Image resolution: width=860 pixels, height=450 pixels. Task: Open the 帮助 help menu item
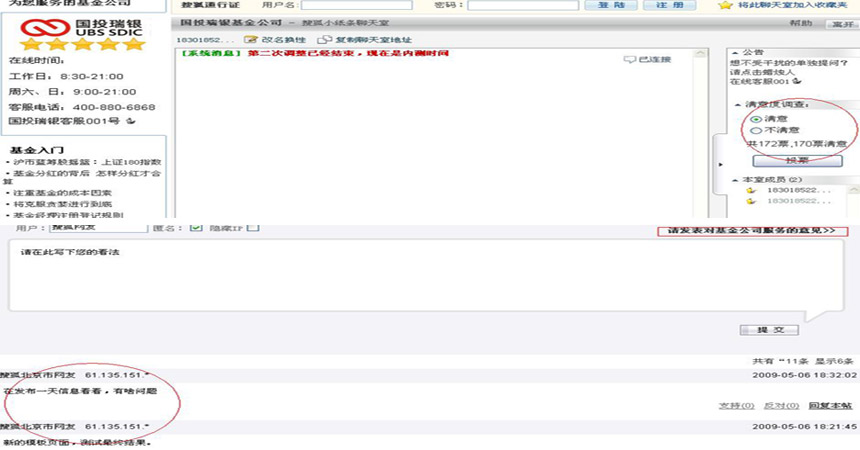click(x=800, y=22)
